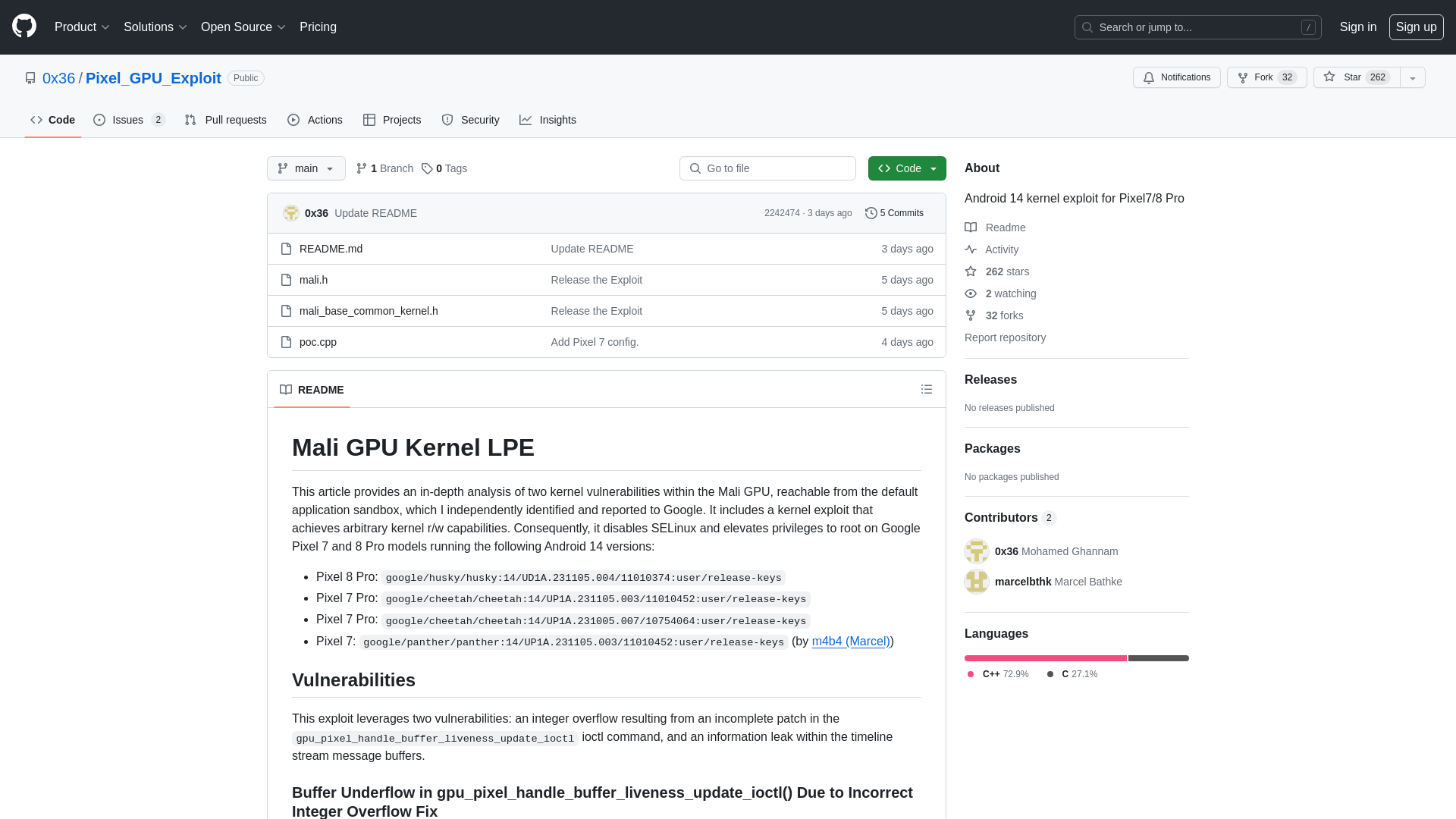This screenshot has height=819, width=1456.
Task: Focus the Search or jump to field
Action: click(x=1197, y=27)
